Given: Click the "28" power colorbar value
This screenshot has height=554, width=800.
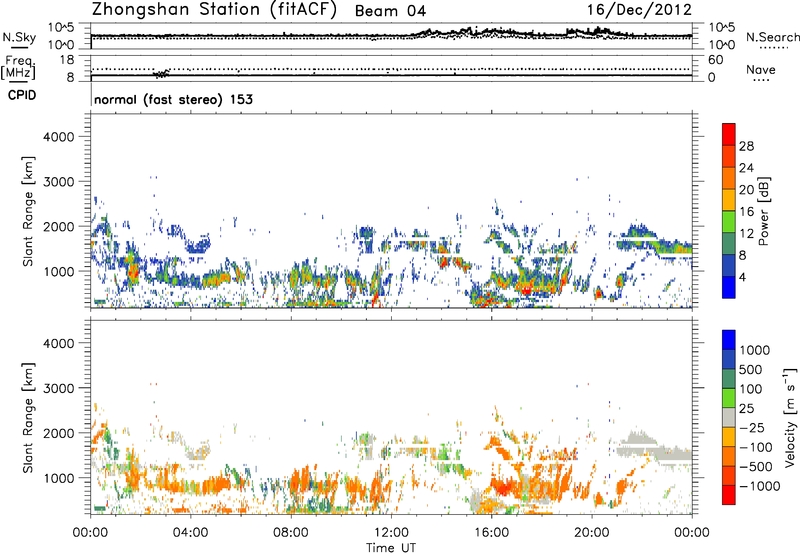Looking at the screenshot, I should tap(746, 146).
